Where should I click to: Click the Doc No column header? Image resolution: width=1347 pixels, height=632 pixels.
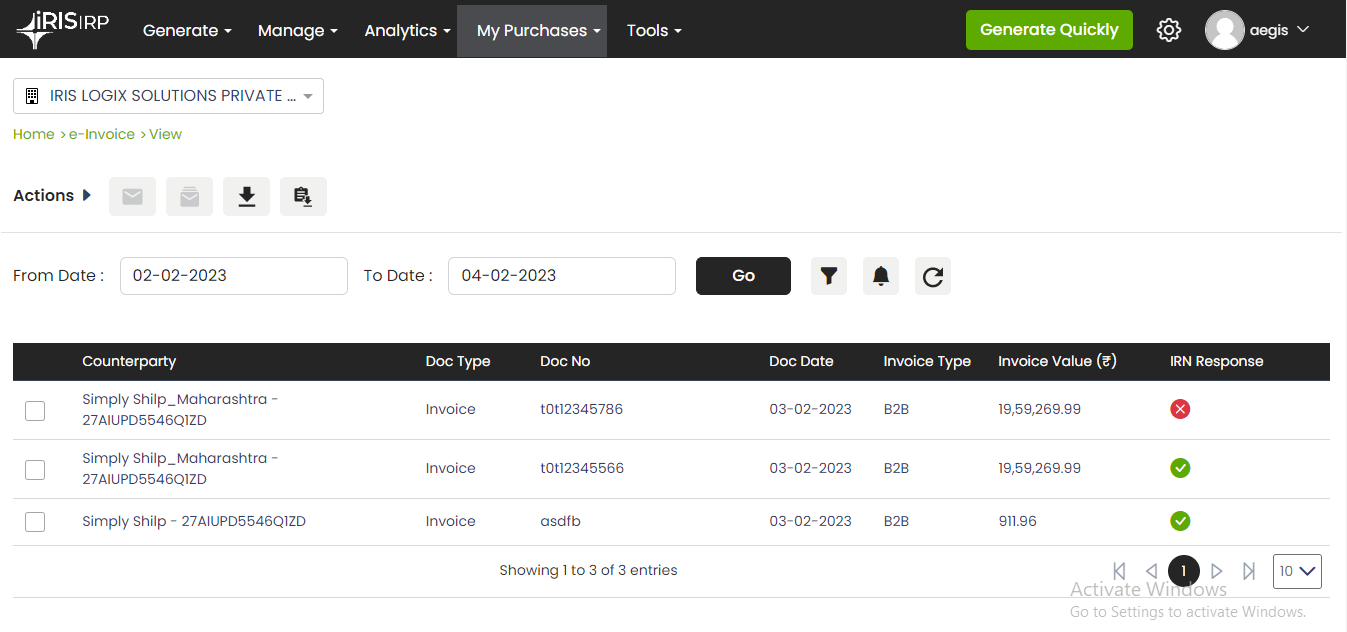coord(565,361)
